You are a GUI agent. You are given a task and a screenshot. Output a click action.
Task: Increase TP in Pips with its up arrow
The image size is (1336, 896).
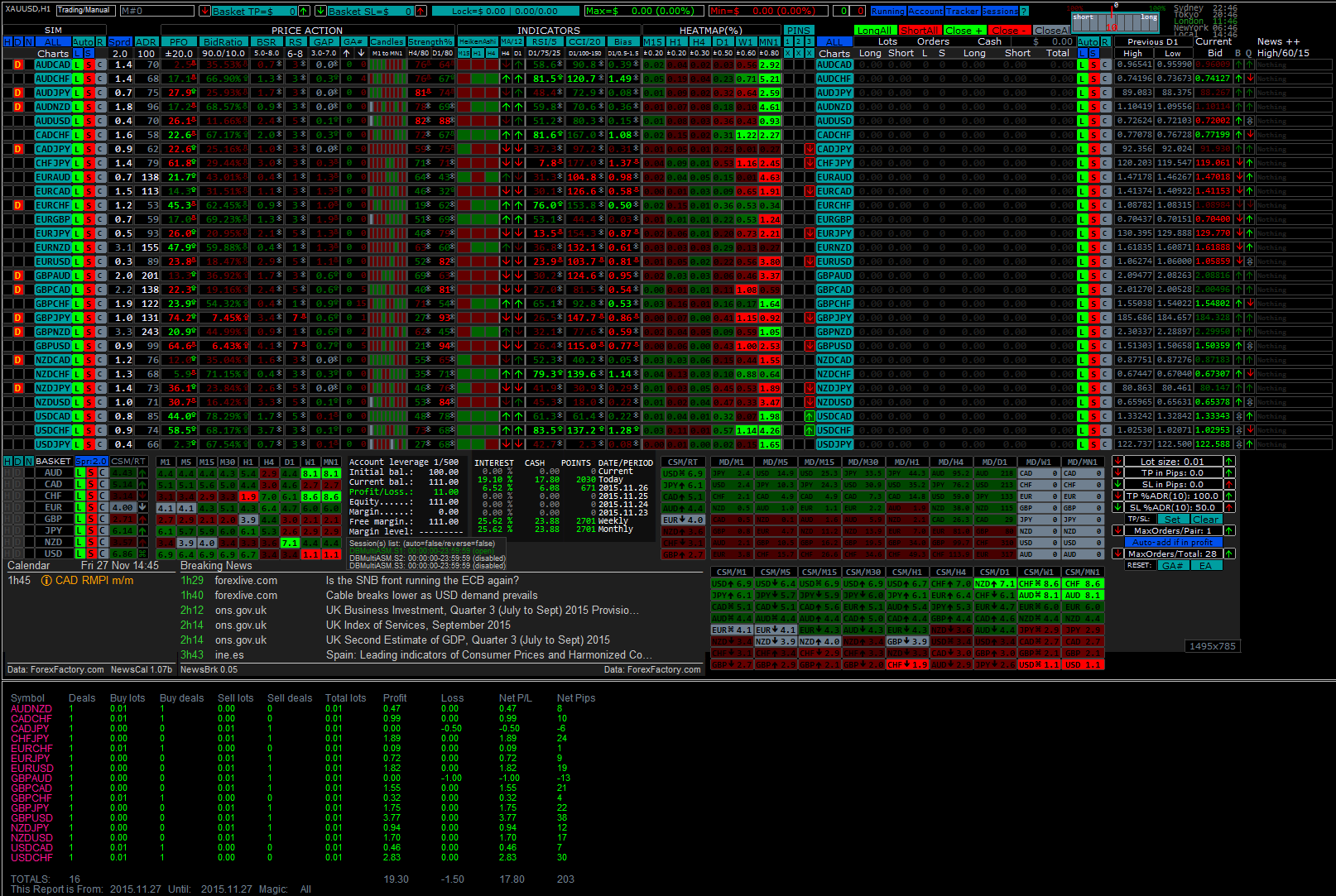point(1229,473)
